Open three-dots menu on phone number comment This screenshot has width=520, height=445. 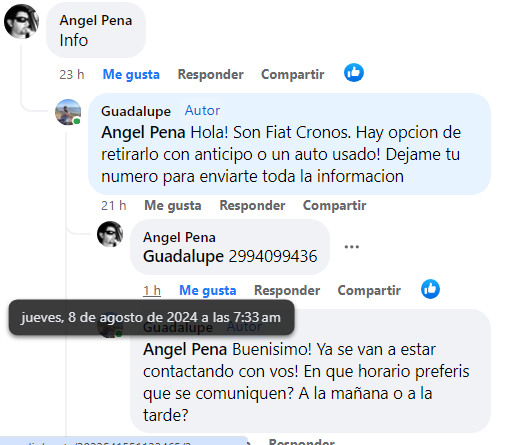pyautogui.click(x=352, y=247)
